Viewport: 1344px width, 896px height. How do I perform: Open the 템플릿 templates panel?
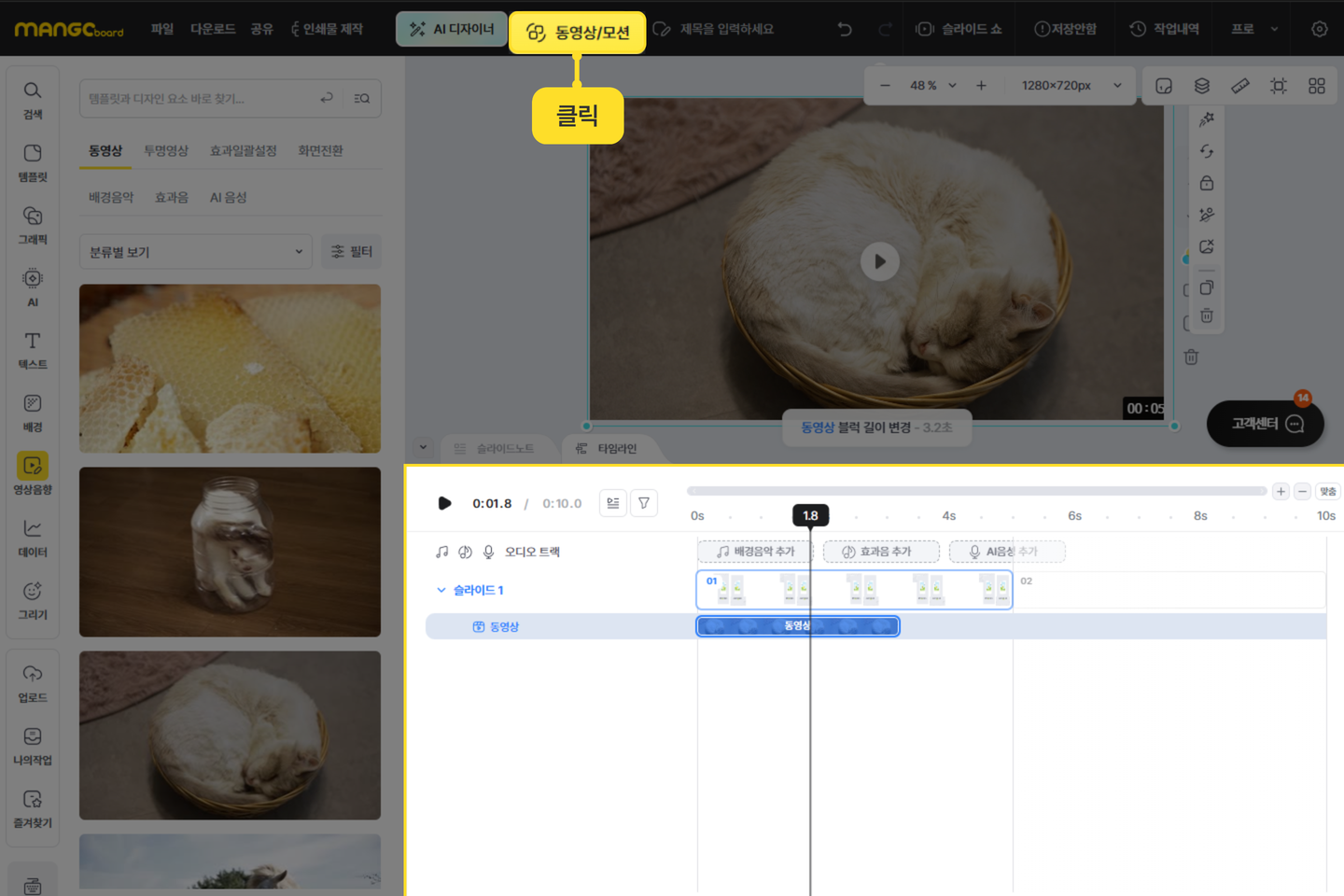(x=33, y=161)
